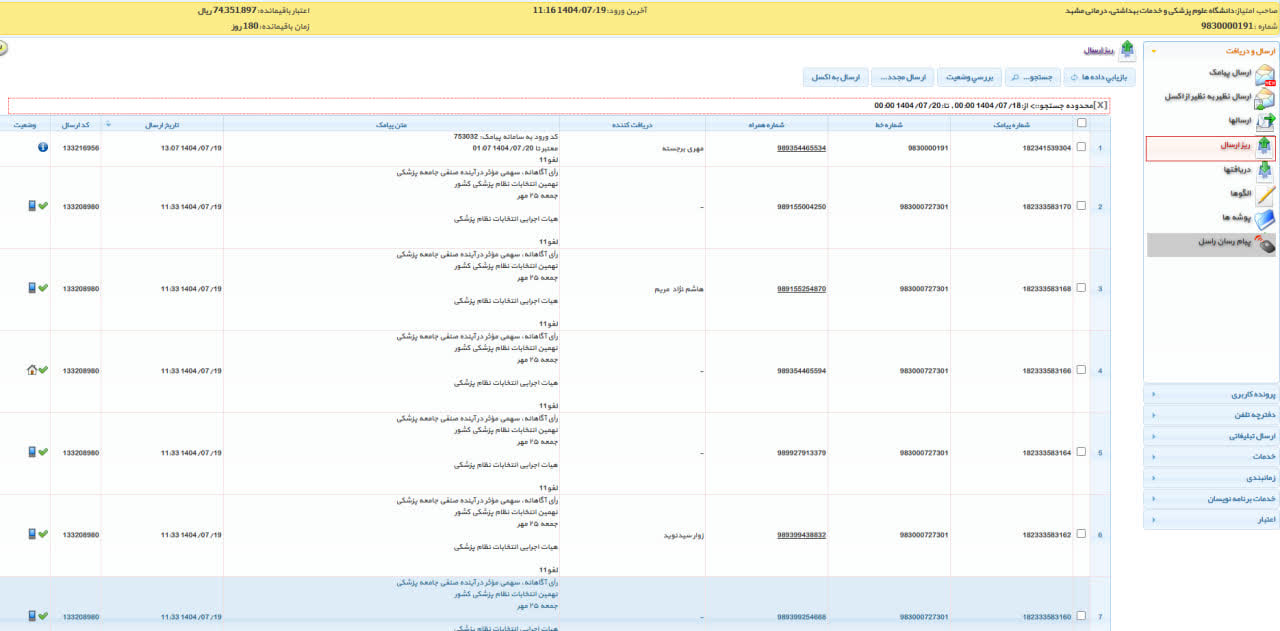Image resolution: width=1280 pixels, height=631 pixels.
Task: Click the ارسال نظیر به نظیر از اکسل icon
Action: point(1264,98)
